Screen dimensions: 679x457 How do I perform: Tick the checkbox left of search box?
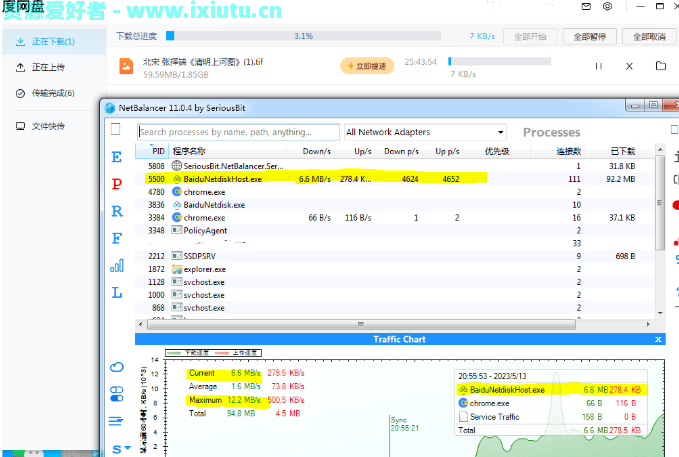click(x=116, y=130)
